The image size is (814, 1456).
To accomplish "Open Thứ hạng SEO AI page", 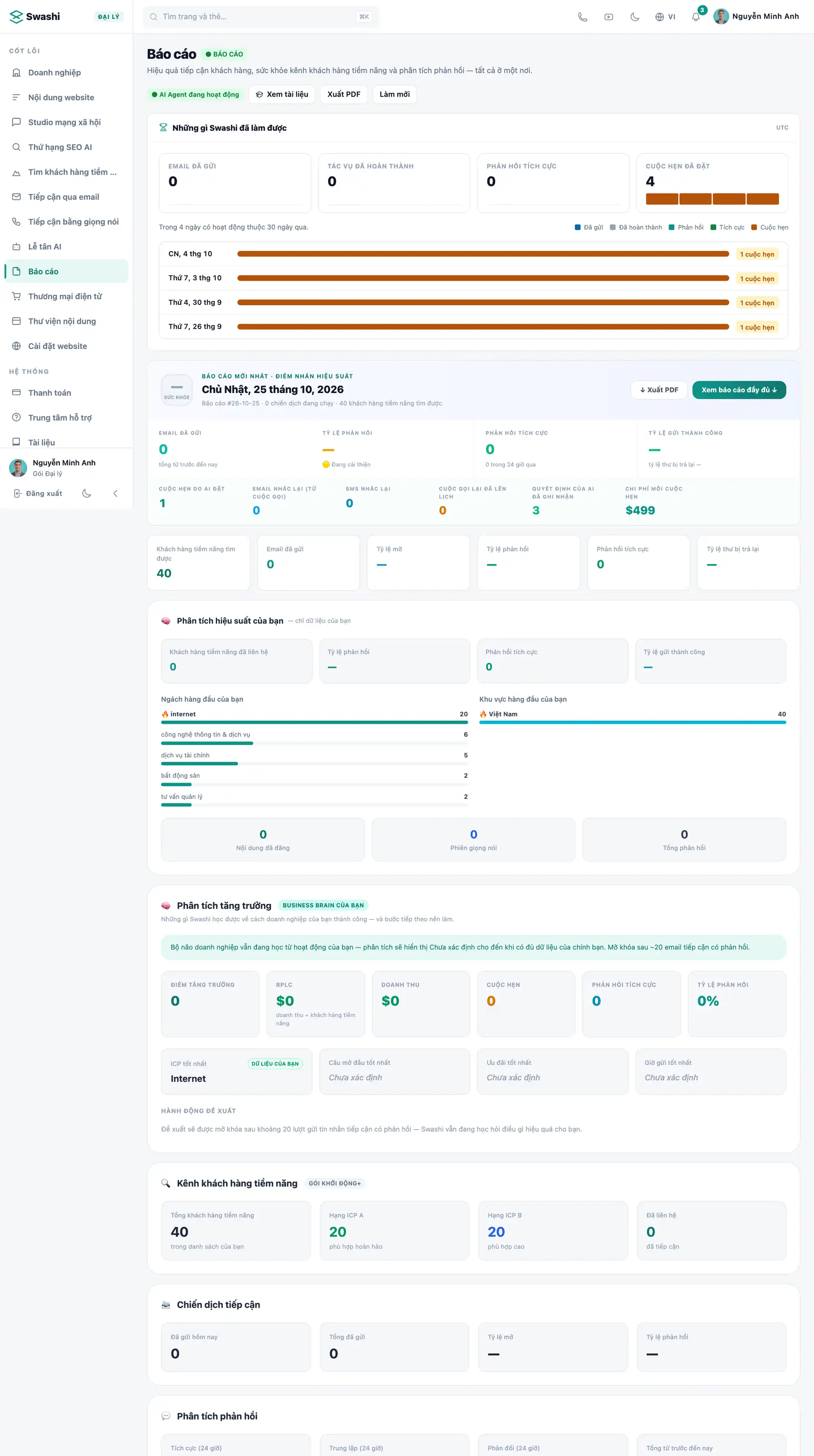I will tap(67, 147).
